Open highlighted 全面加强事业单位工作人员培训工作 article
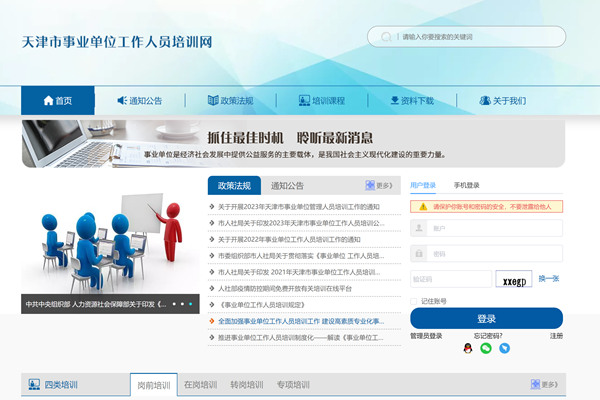This screenshot has height=400, width=600. pyautogui.click(x=301, y=321)
